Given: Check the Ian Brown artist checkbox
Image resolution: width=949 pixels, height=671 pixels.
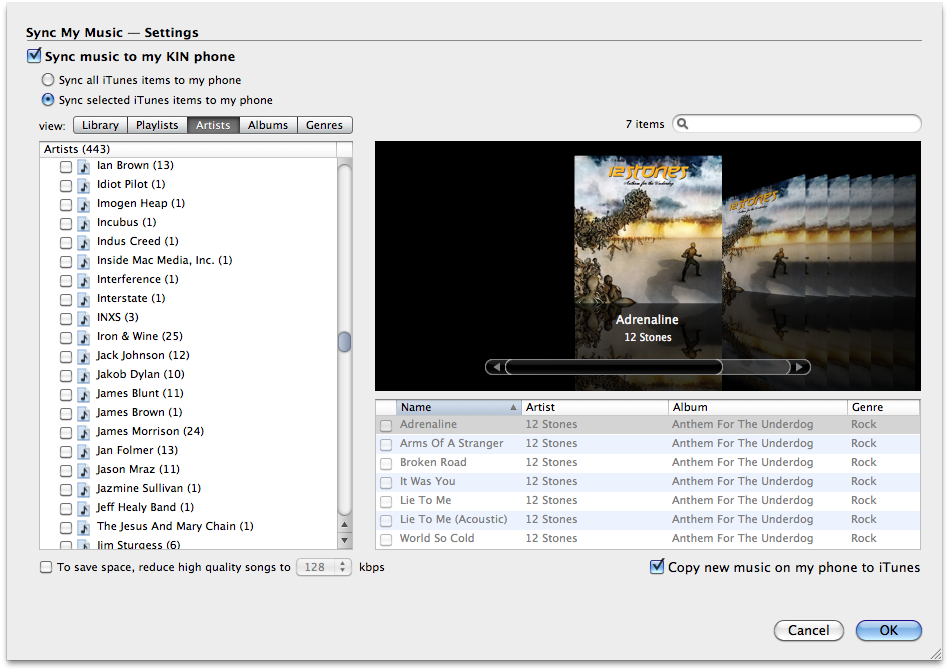Looking at the screenshot, I should tap(66, 166).
